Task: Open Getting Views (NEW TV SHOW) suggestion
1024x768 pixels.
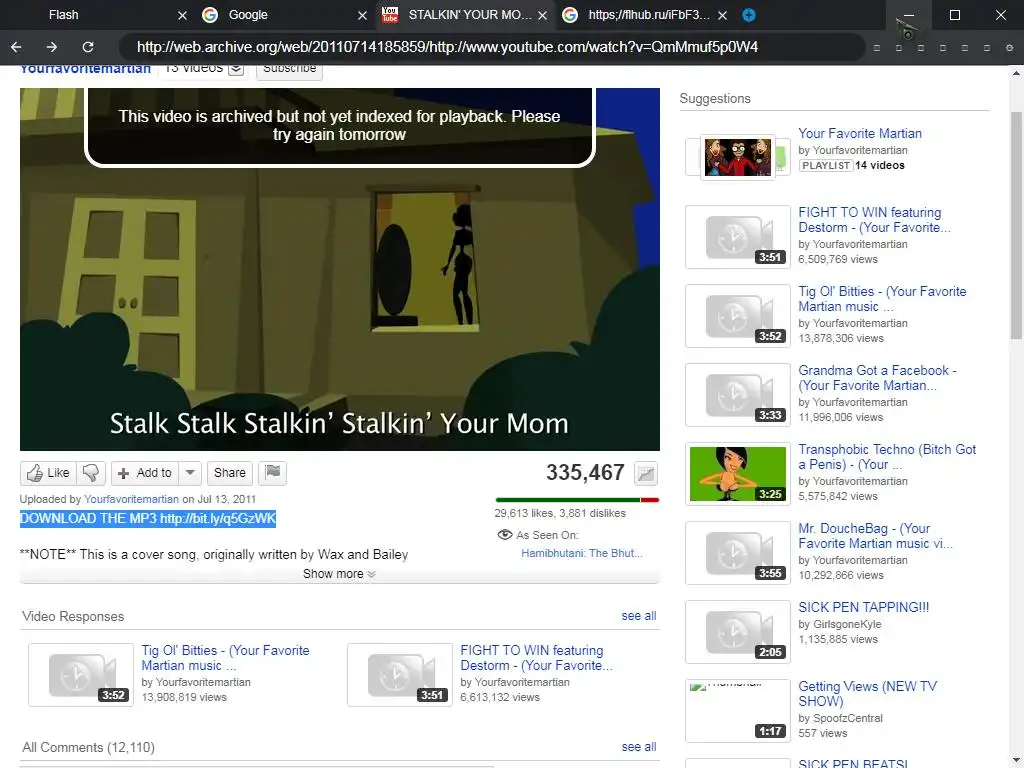Action: pos(867,694)
